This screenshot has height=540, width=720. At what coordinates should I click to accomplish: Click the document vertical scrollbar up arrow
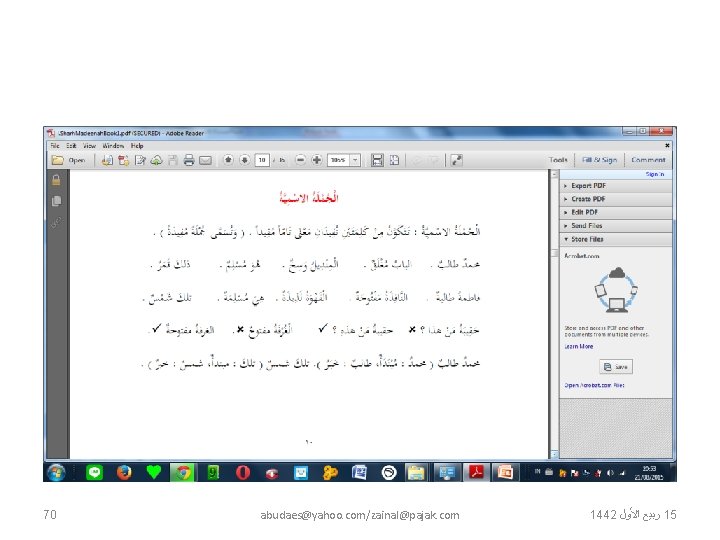(554, 174)
